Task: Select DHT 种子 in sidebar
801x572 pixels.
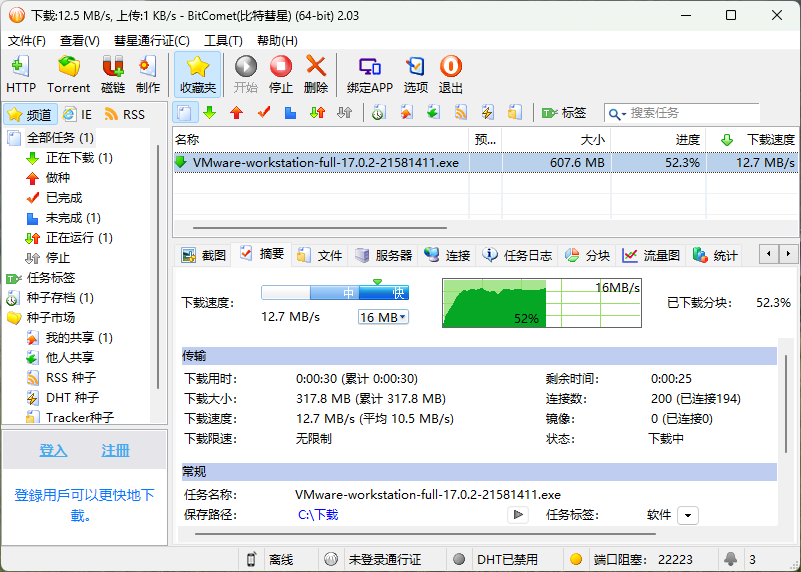Action: (x=72, y=397)
